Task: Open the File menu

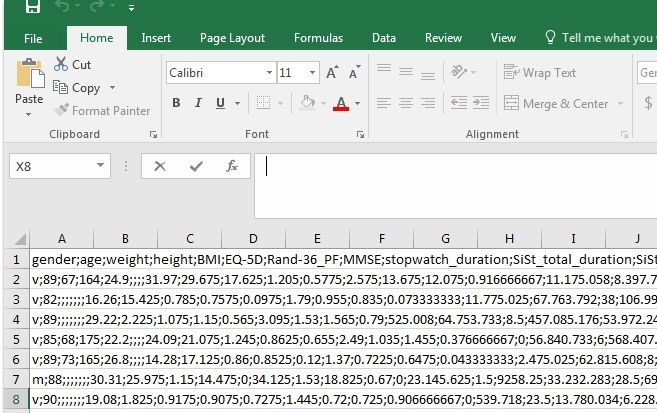Action: pyautogui.click(x=33, y=38)
